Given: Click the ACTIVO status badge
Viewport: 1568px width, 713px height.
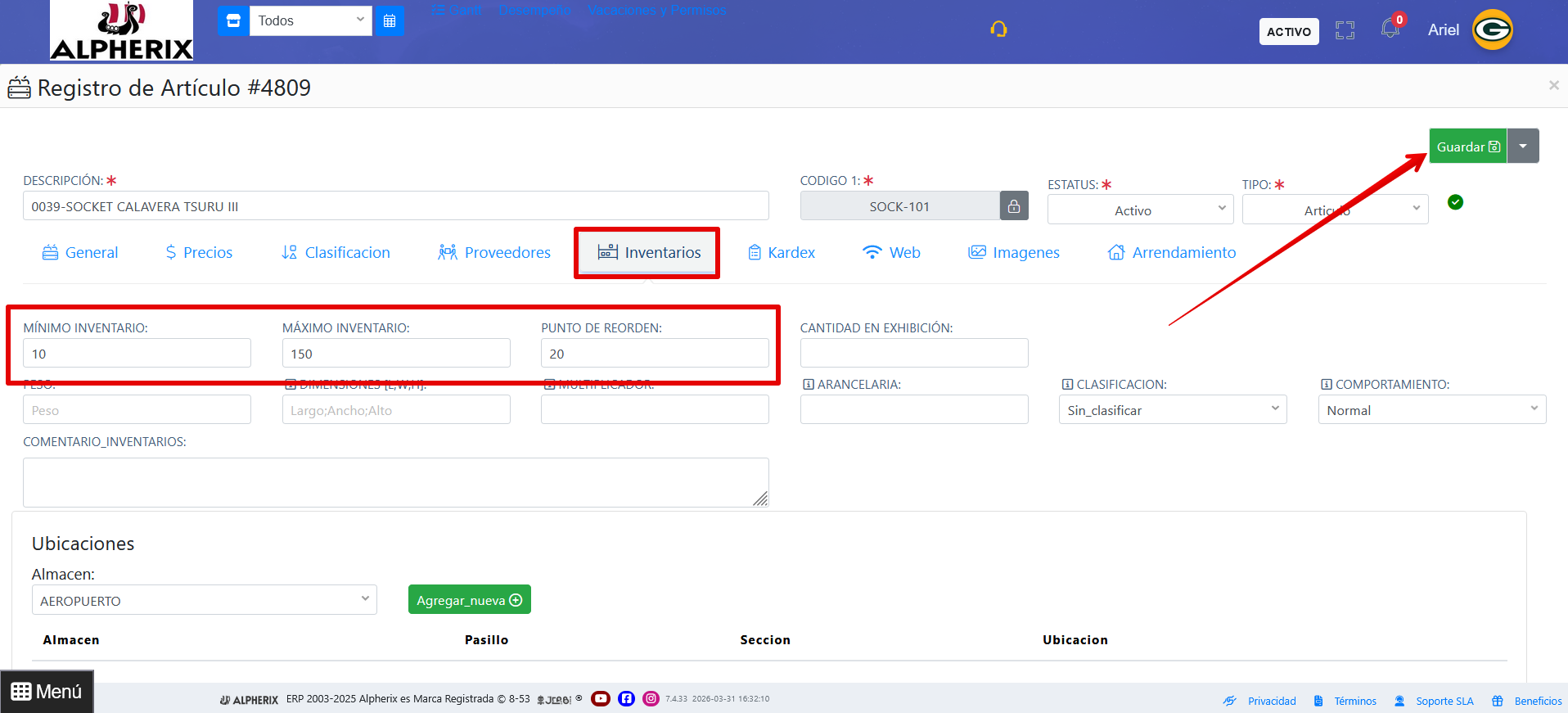Looking at the screenshot, I should click(x=1288, y=32).
